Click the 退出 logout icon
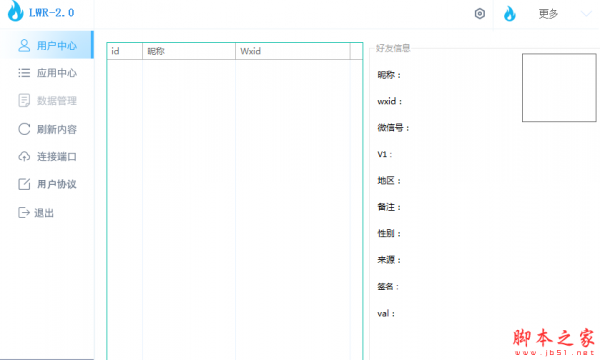This screenshot has height=360, width=600. point(24,212)
